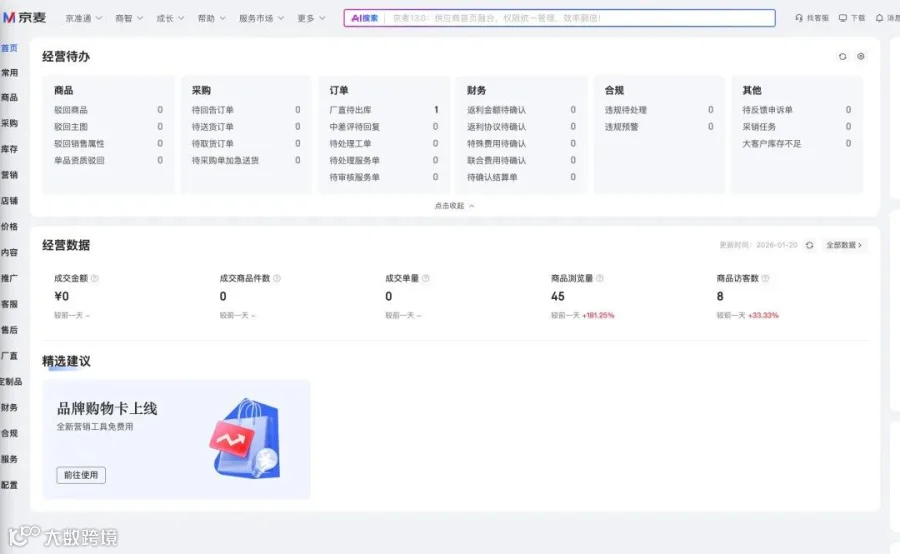
Task: Collapse the todo list via 点击收起
Action: [454, 206]
